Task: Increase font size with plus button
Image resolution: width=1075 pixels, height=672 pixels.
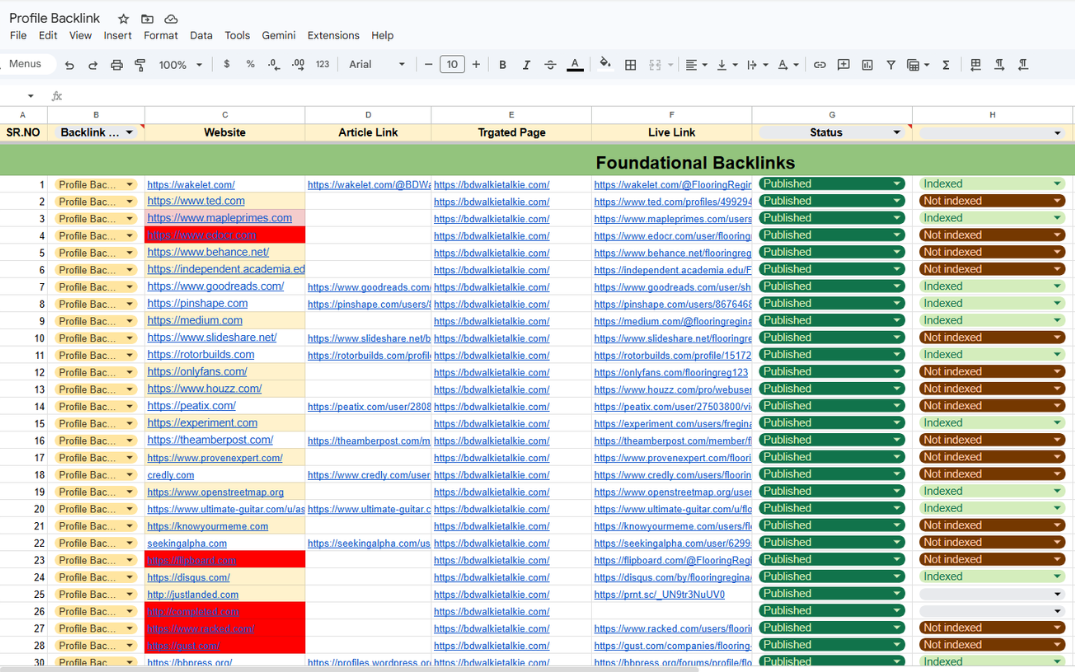Action: click(476, 65)
